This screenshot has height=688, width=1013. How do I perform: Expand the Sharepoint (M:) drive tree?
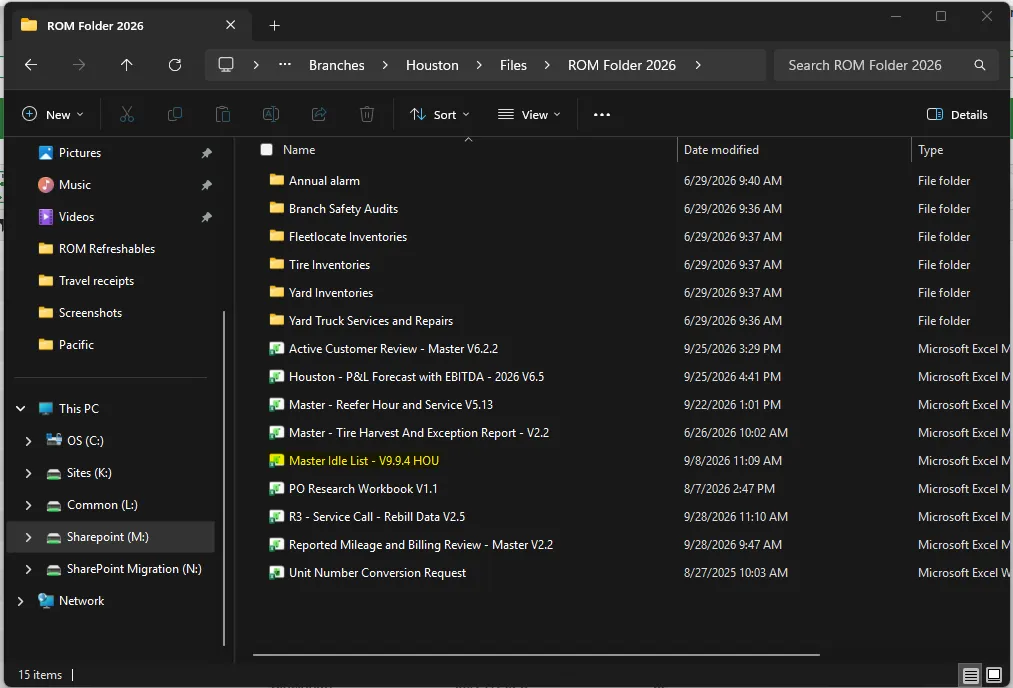[x=28, y=537]
